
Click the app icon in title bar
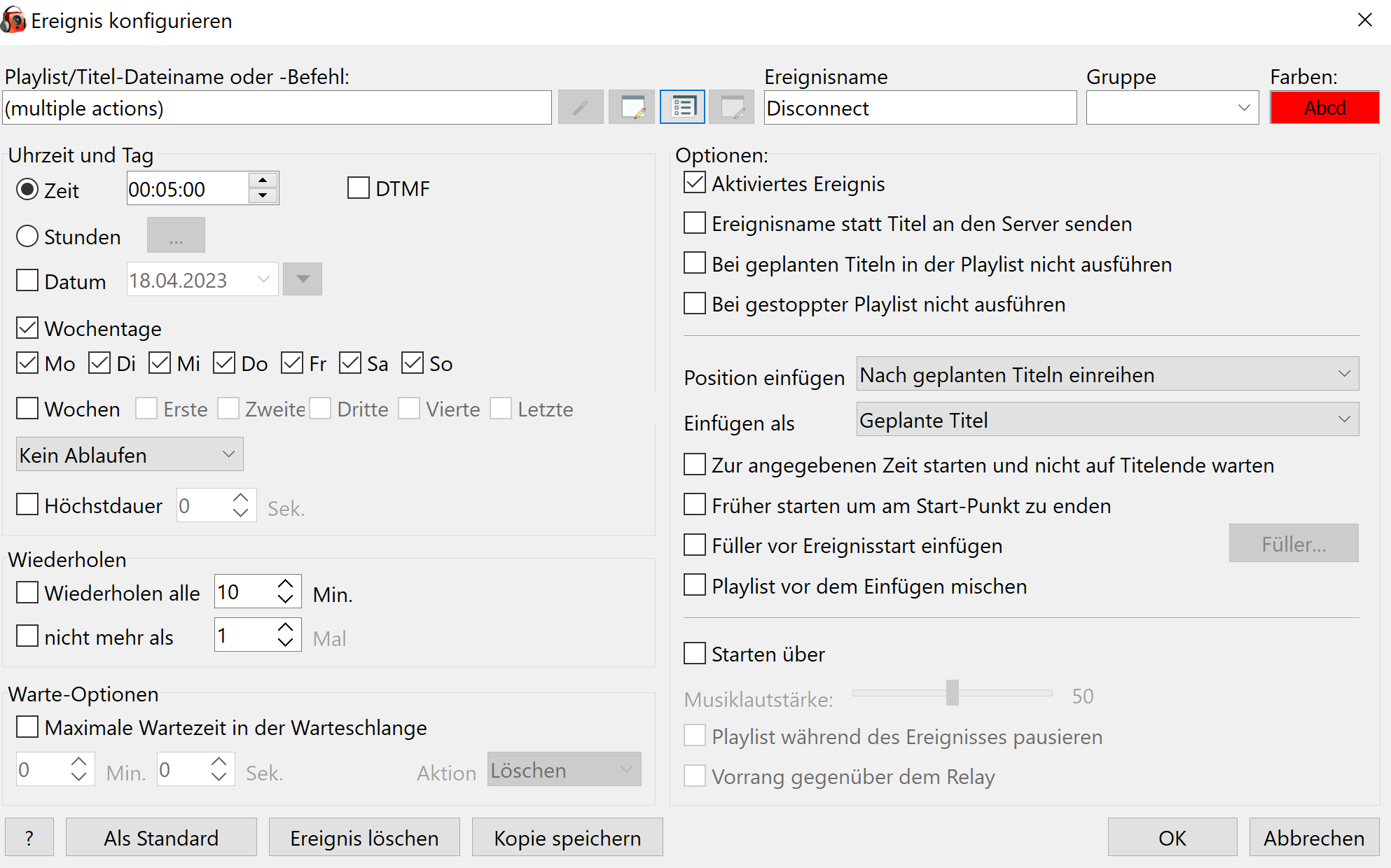point(13,20)
